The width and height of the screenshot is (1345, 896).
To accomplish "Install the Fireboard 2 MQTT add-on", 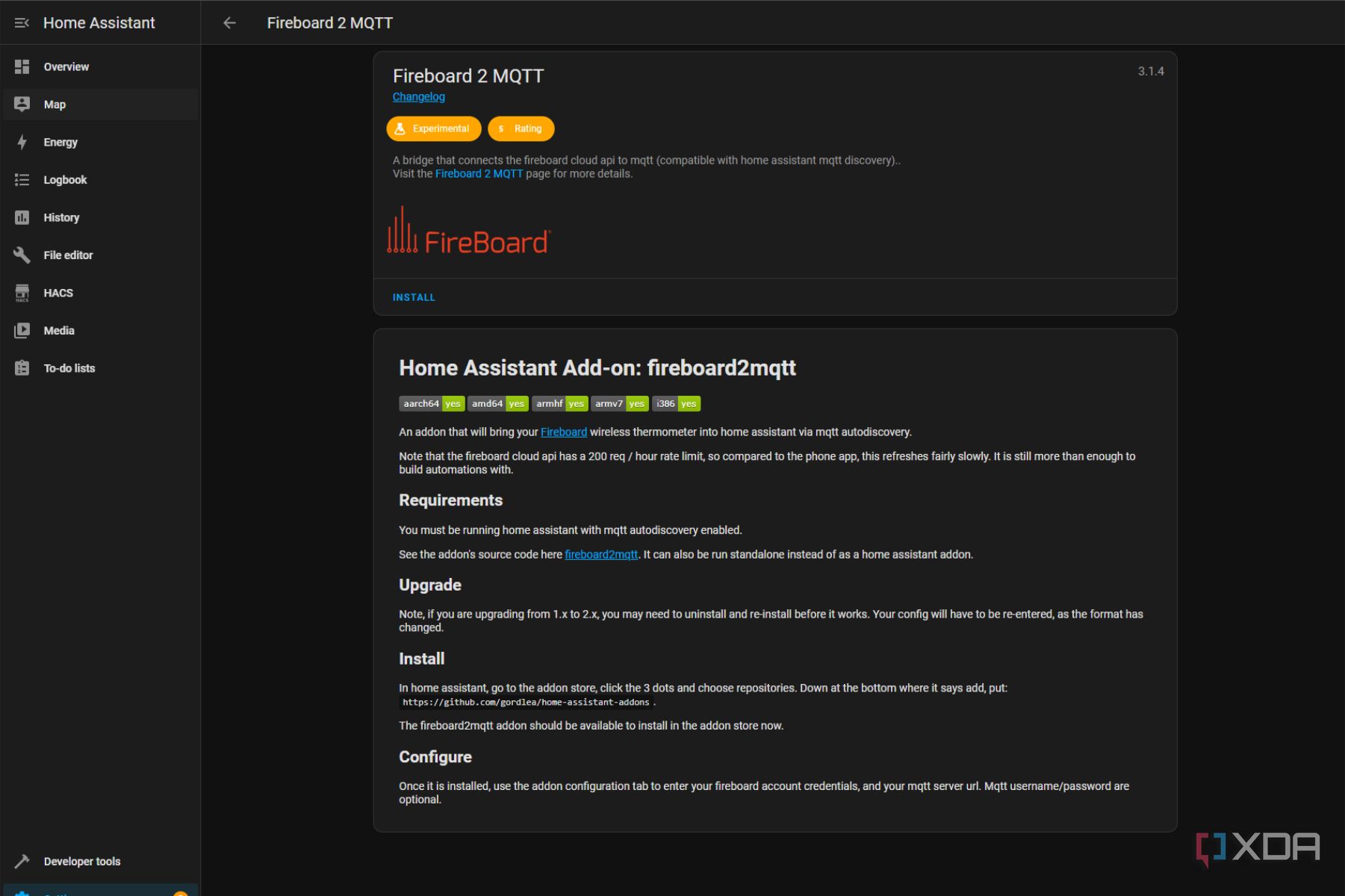I will (x=414, y=297).
